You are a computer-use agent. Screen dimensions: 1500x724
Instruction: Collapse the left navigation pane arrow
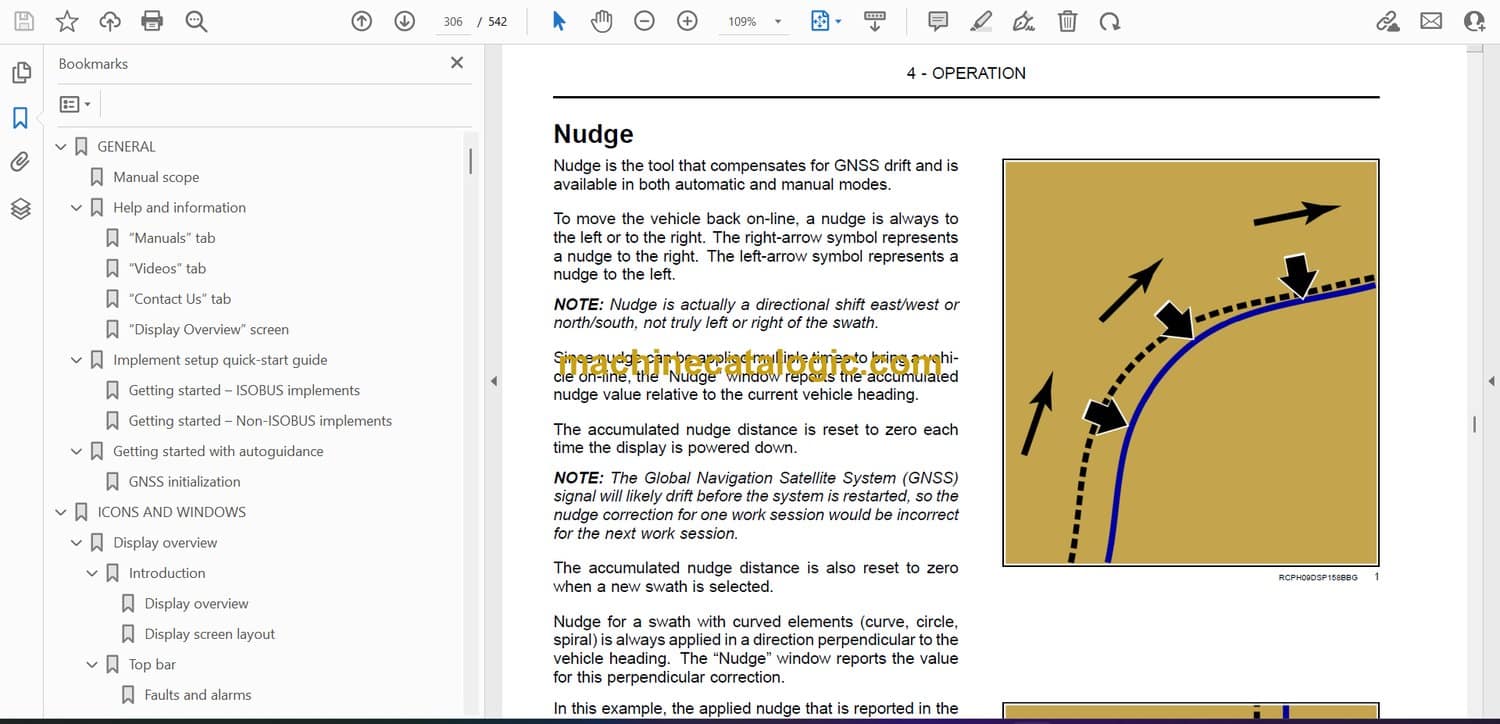click(492, 381)
